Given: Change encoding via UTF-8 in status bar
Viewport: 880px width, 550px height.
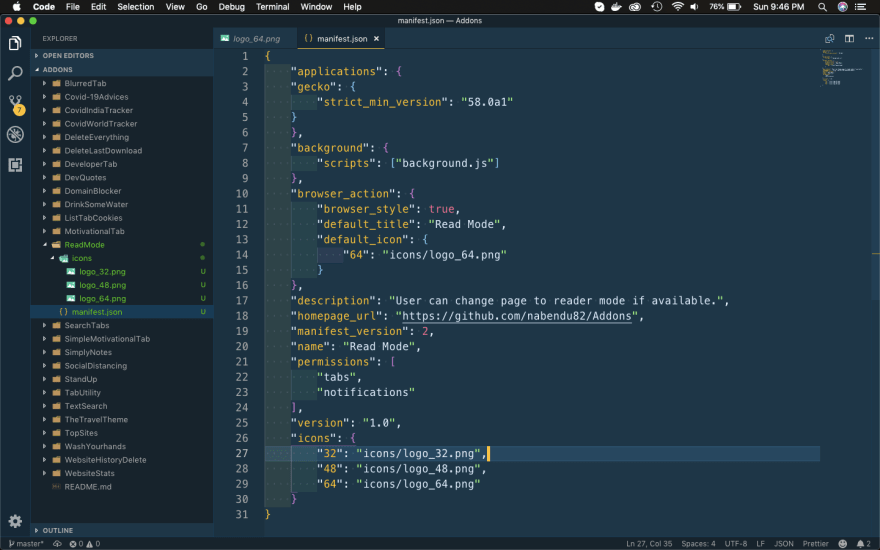Looking at the screenshot, I should (x=735, y=543).
